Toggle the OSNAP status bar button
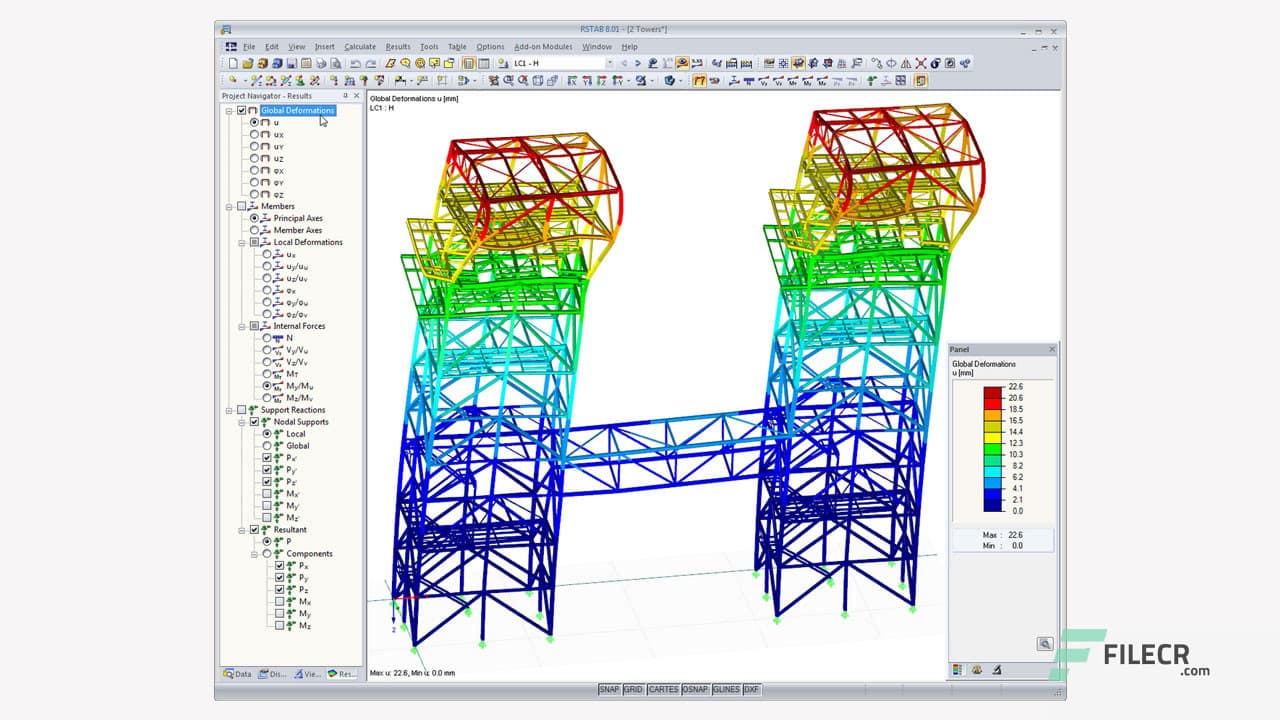The width and height of the screenshot is (1280, 720). [x=695, y=689]
